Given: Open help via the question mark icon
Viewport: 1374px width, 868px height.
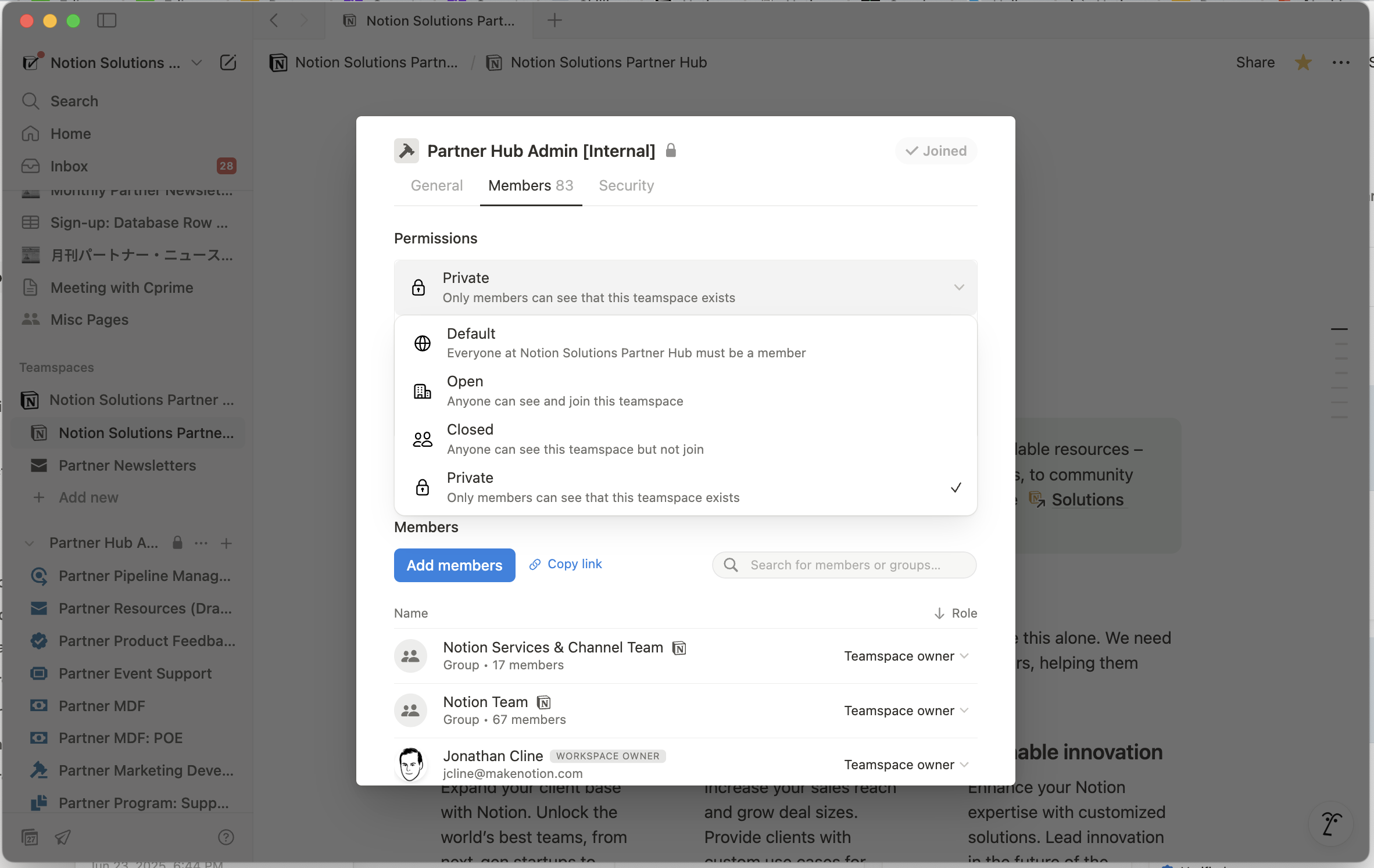Looking at the screenshot, I should [225, 837].
